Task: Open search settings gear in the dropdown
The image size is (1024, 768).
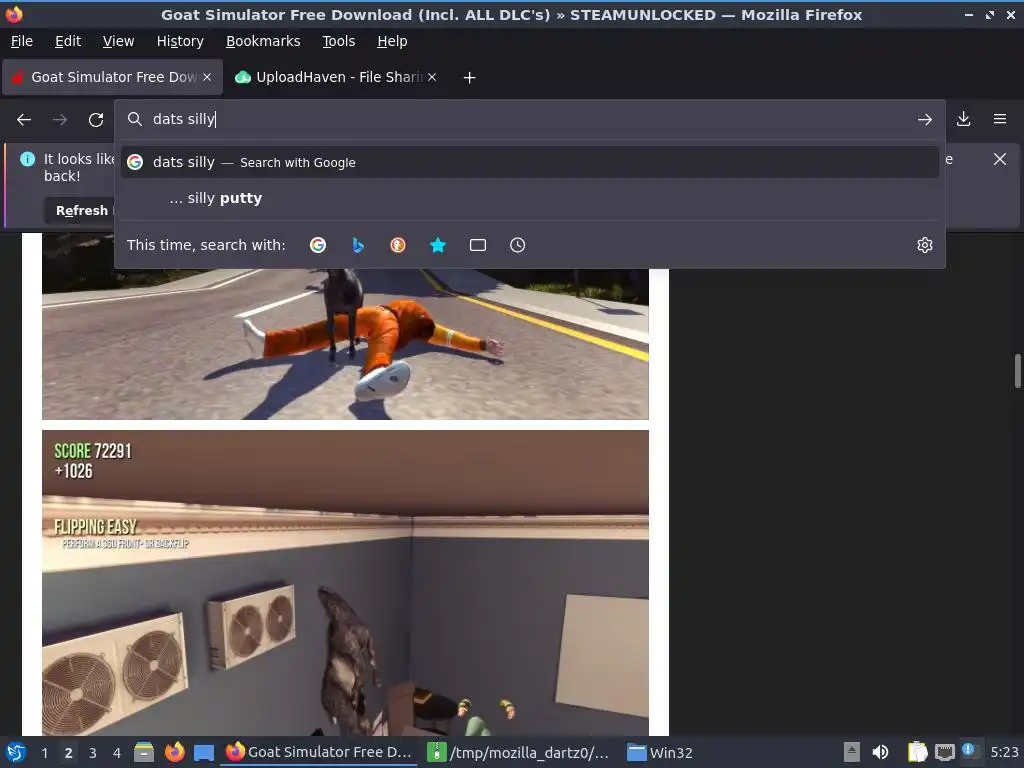Action: (x=925, y=245)
